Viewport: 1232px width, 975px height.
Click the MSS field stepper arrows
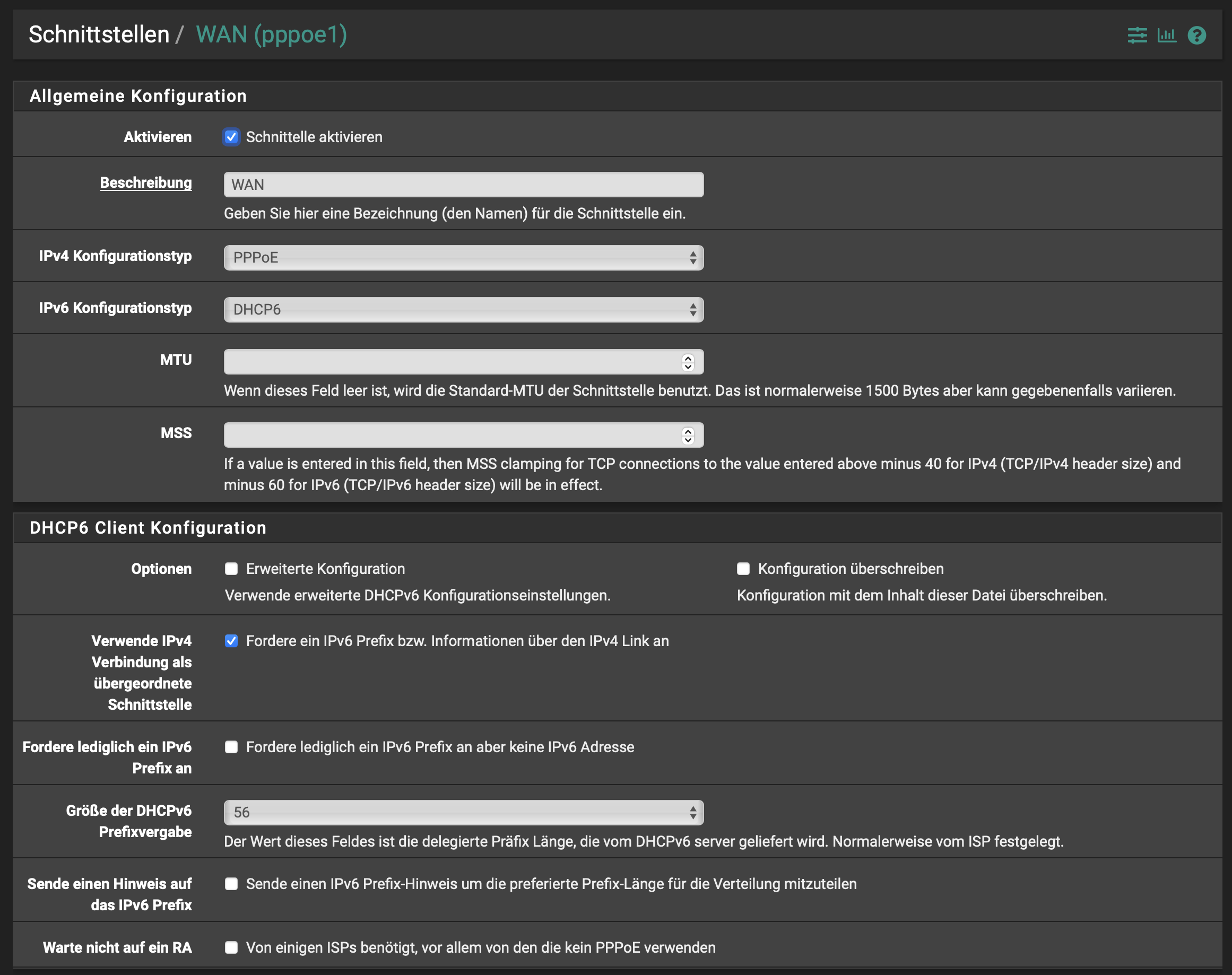[x=688, y=435]
